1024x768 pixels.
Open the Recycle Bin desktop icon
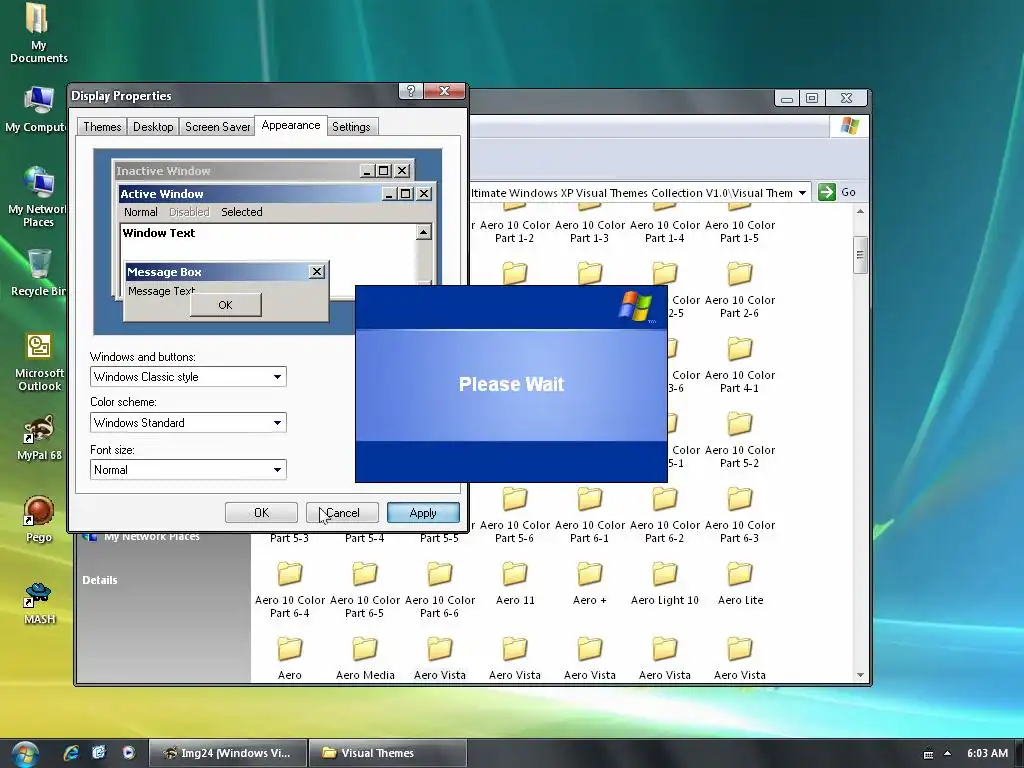point(38,272)
